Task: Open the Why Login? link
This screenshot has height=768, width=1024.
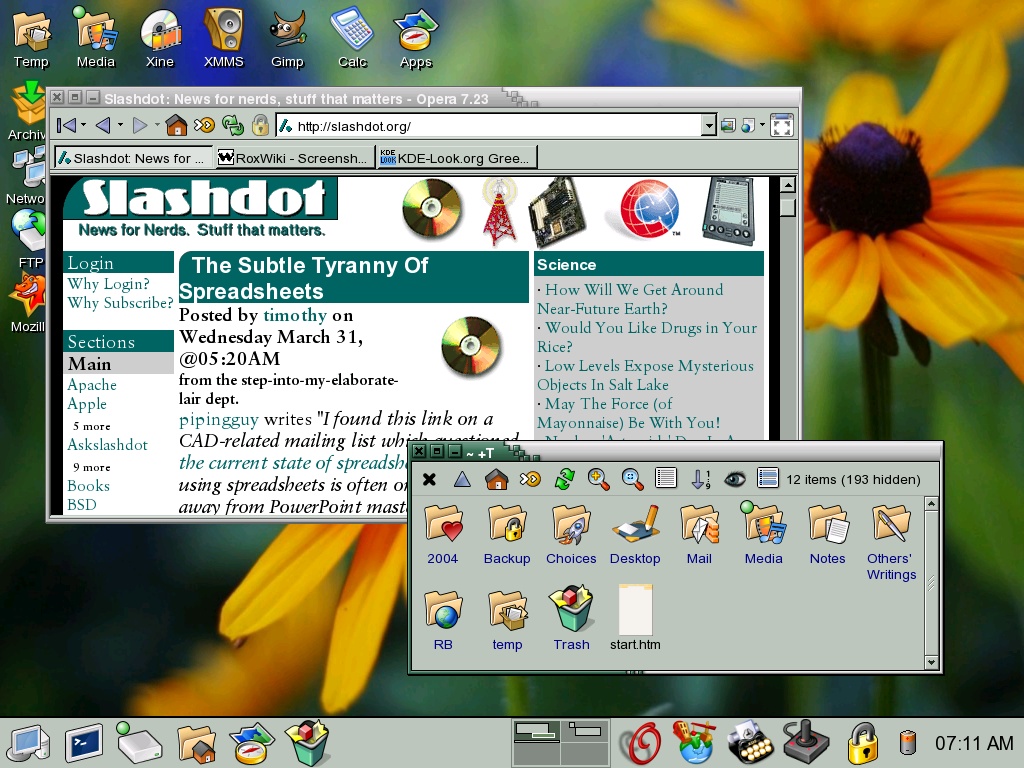Action: click(108, 283)
